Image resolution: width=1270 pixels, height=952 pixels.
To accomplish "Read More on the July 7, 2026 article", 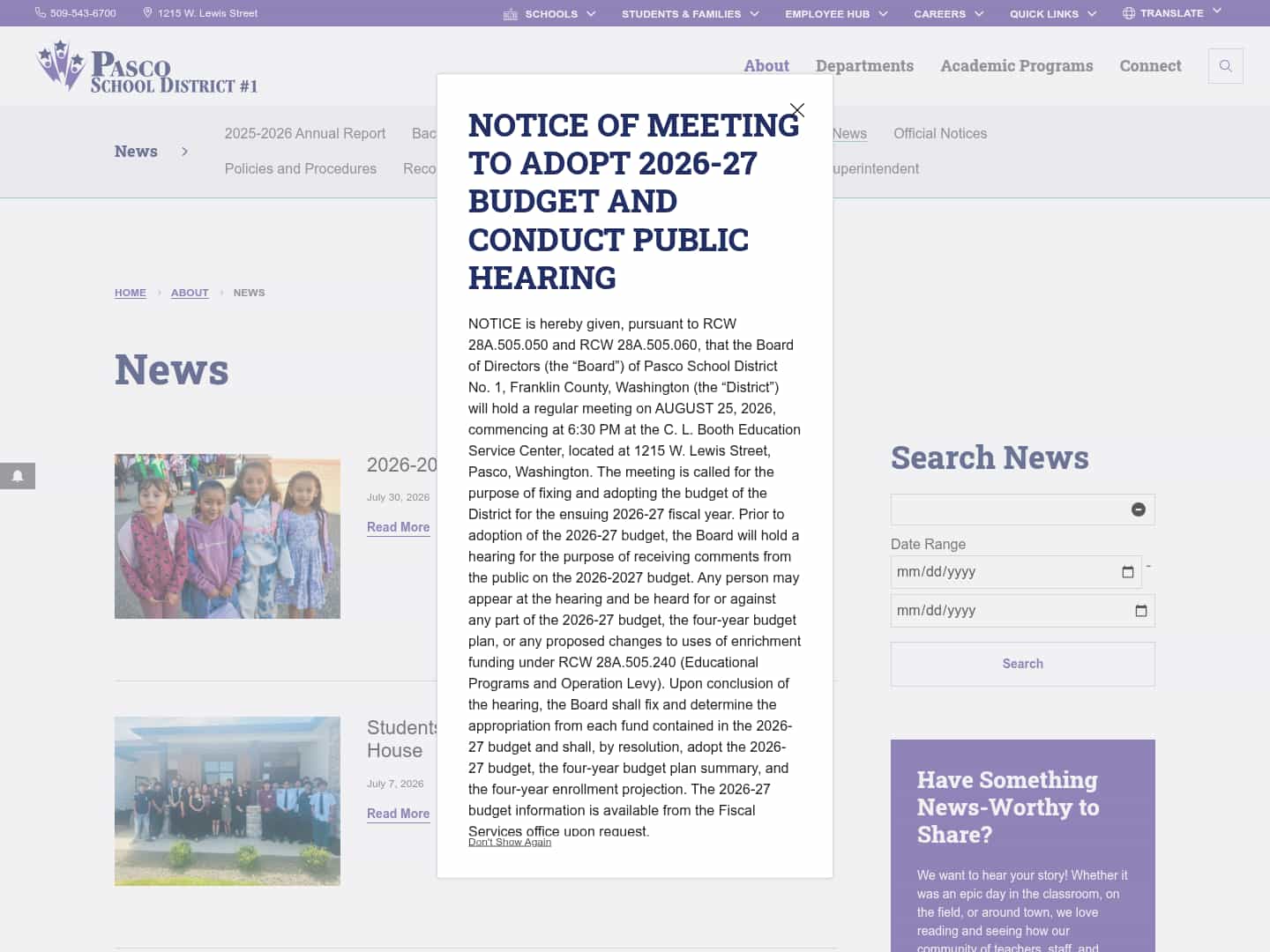I will 398,814.
